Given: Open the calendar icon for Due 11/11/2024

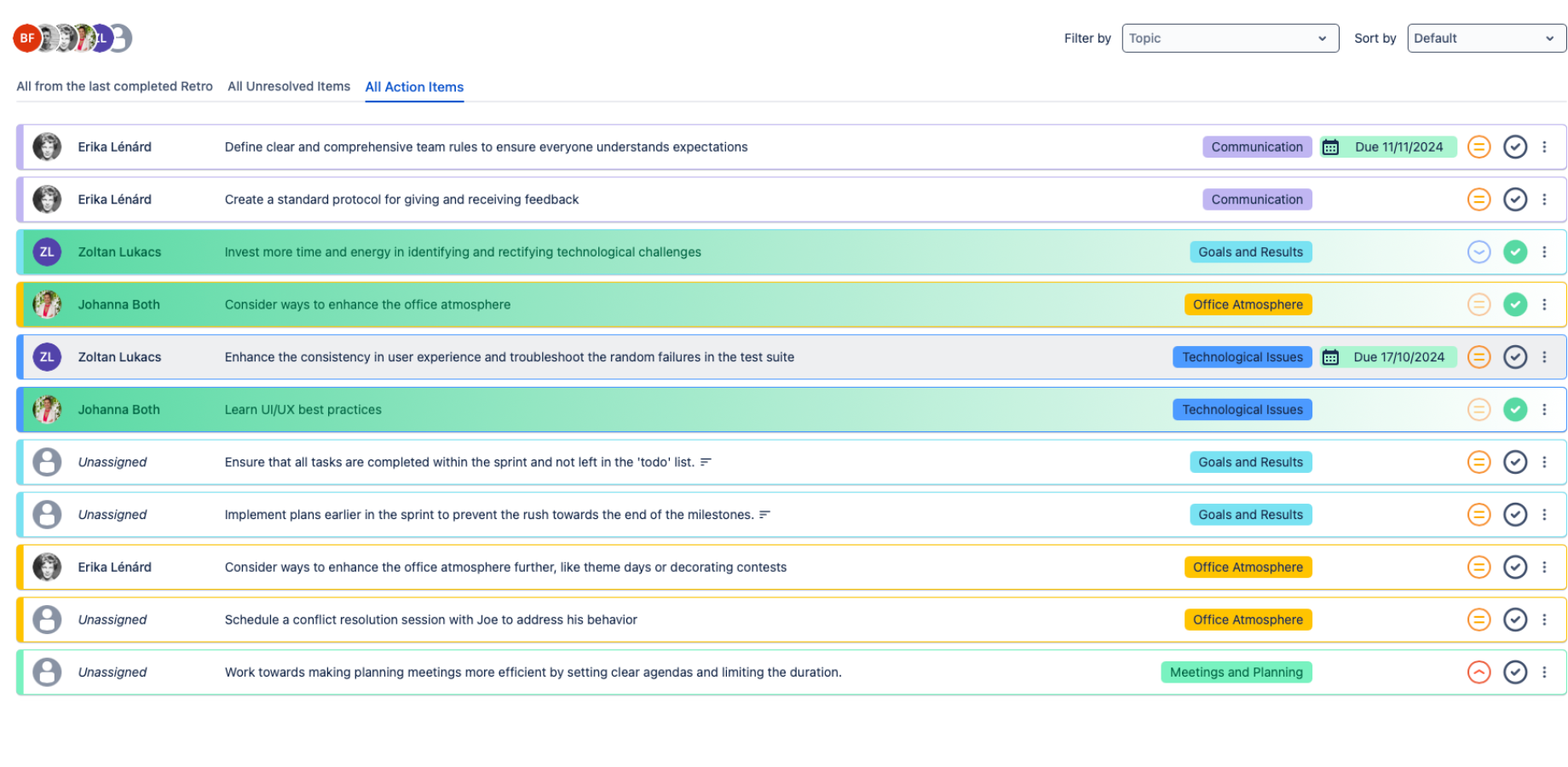Looking at the screenshot, I should (1330, 147).
